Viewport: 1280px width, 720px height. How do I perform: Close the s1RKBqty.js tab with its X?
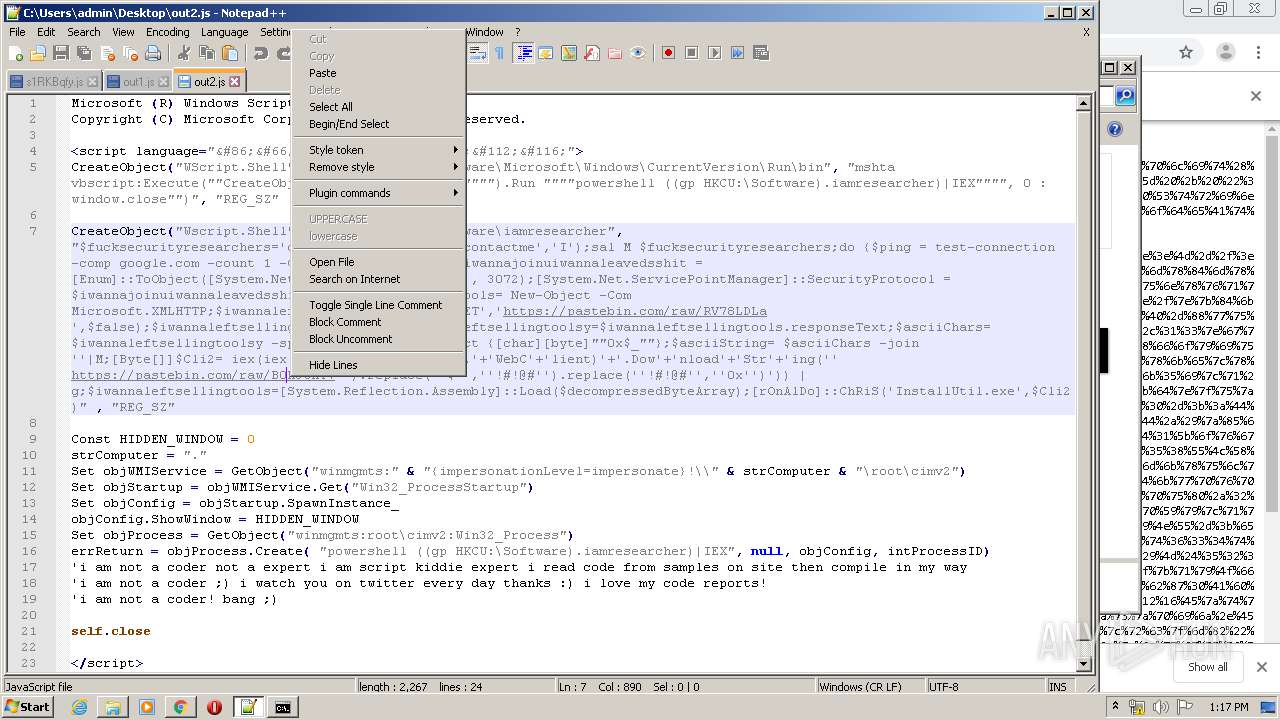(92, 82)
